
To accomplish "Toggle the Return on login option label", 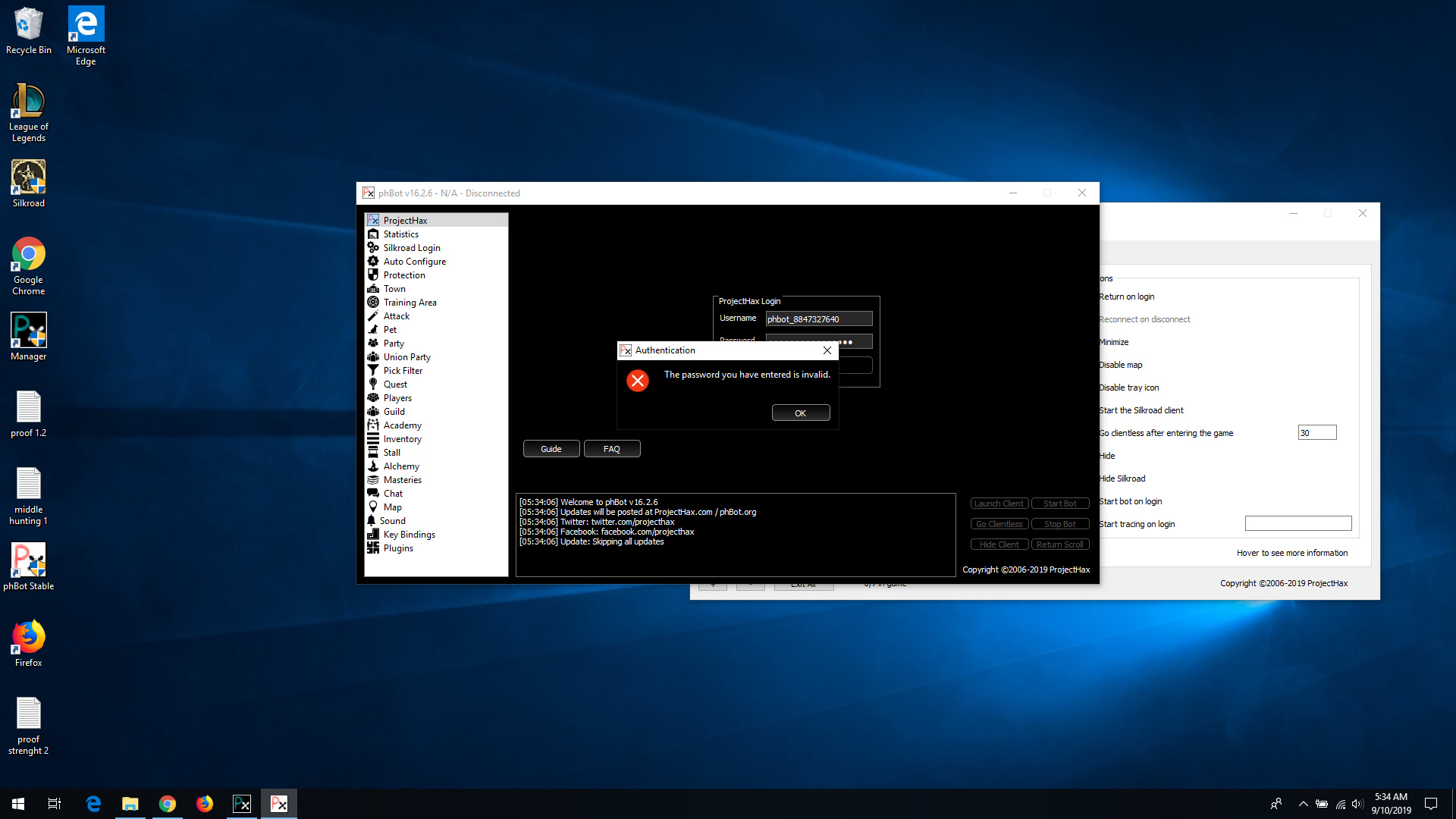I will tap(1127, 297).
